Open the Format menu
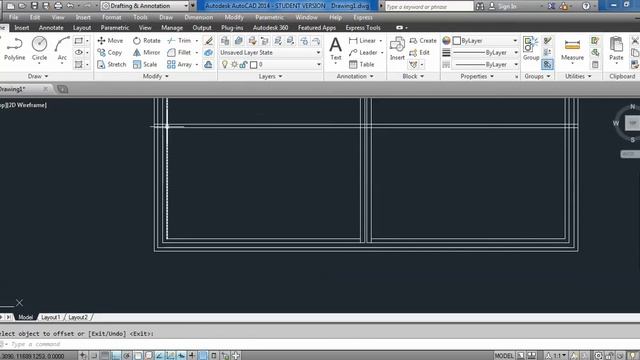This screenshot has height=360, width=640. [112, 17]
